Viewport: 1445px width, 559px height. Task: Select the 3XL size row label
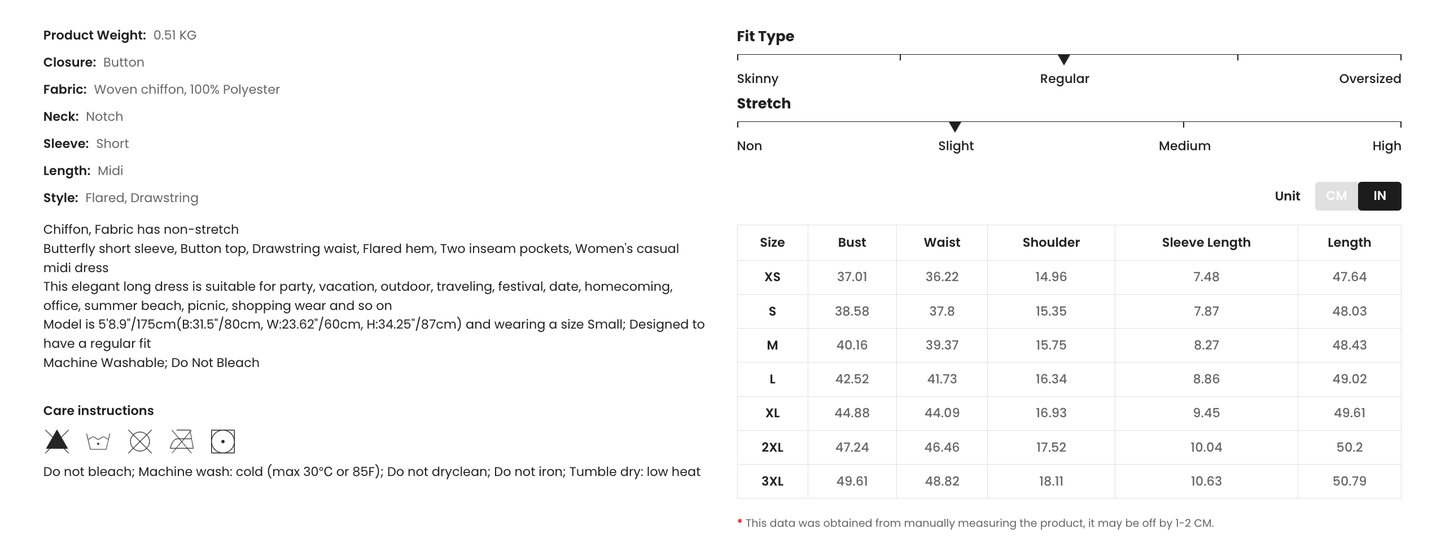[x=772, y=481]
